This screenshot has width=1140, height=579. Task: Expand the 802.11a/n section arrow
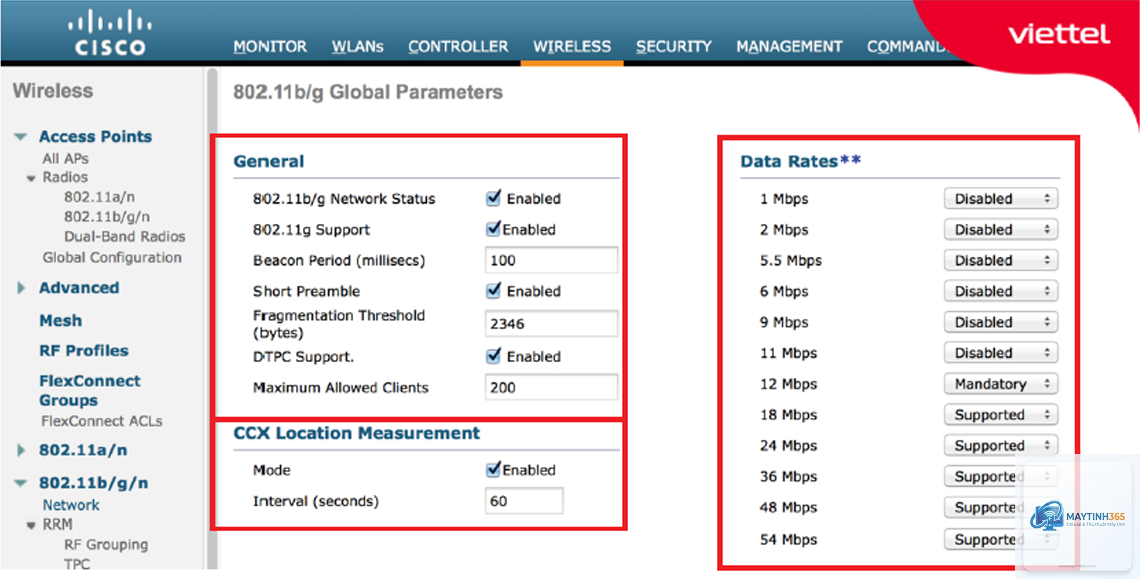point(21,450)
